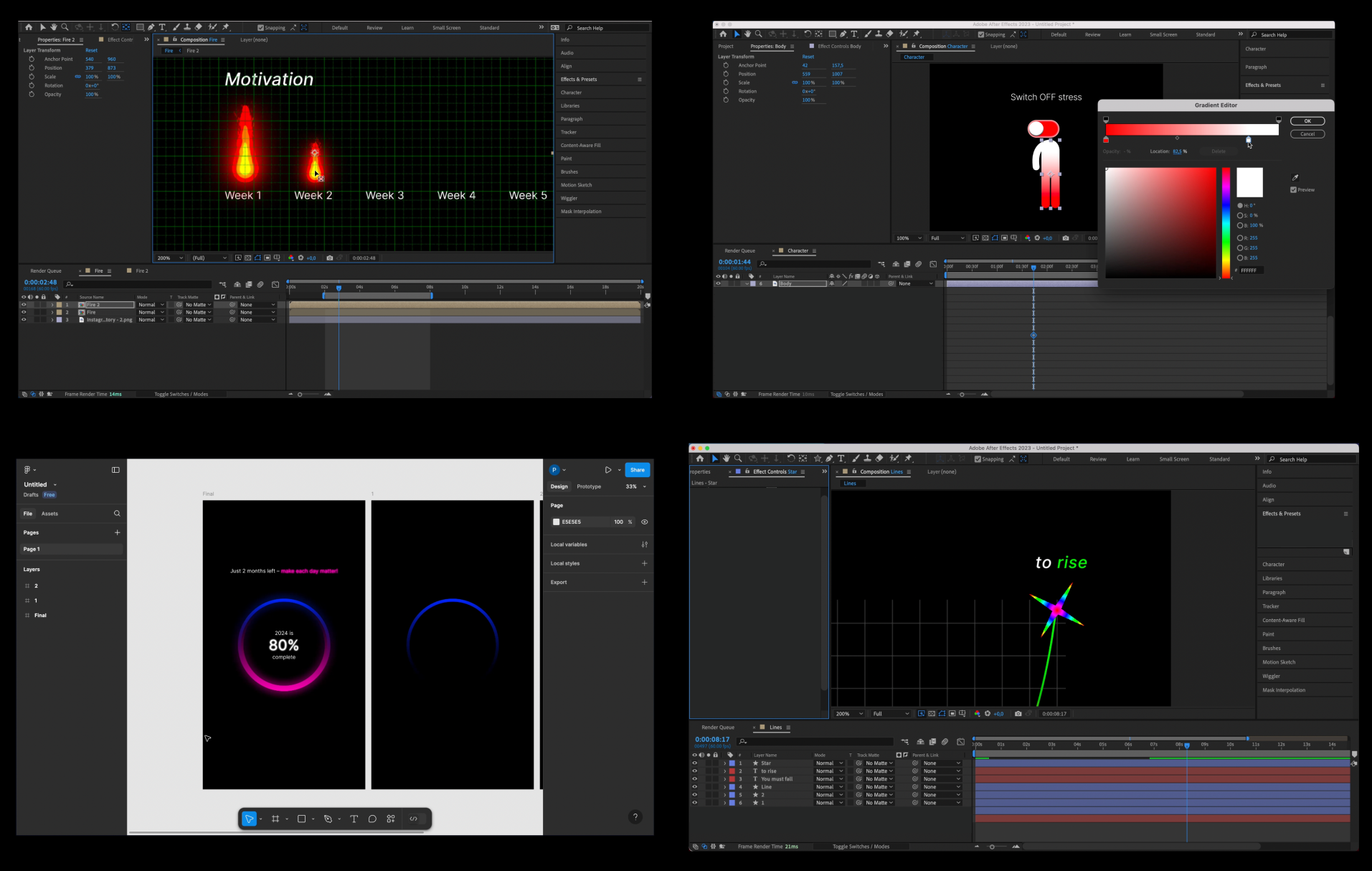Uncheck Preview in Gradient Editor
The height and width of the screenshot is (871, 1372).
coord(1293,190)
